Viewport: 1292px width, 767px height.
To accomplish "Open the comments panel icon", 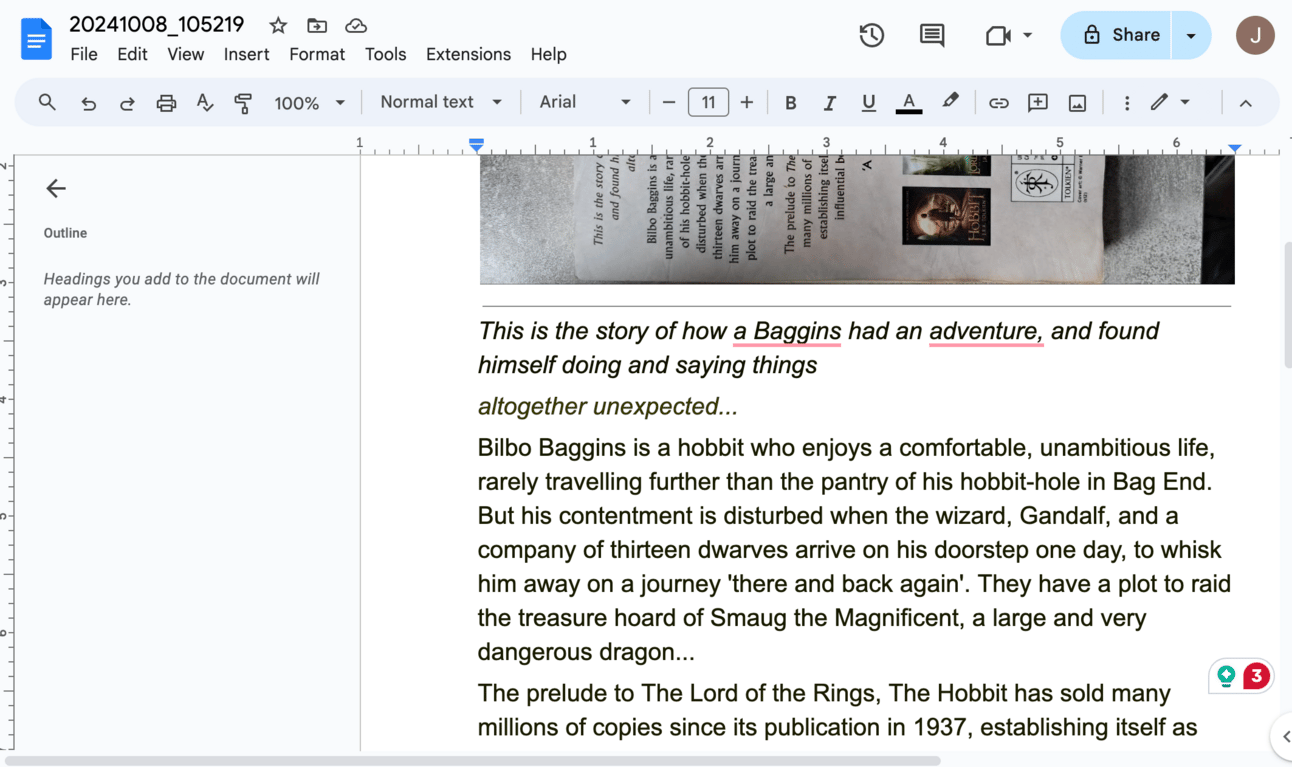I will coord(931,35).
